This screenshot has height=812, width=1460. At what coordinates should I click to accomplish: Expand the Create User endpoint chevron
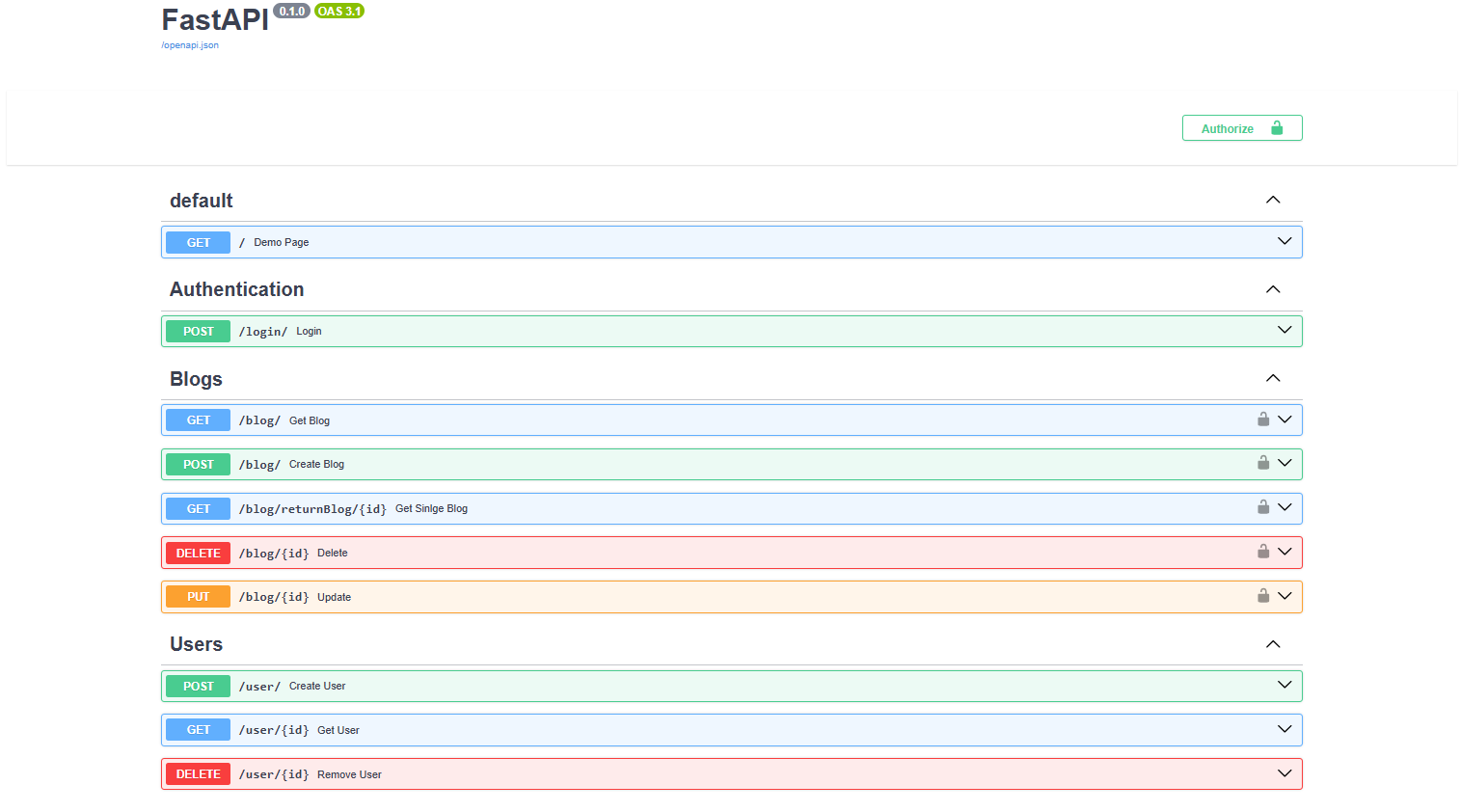click(x=1284, y=685)
